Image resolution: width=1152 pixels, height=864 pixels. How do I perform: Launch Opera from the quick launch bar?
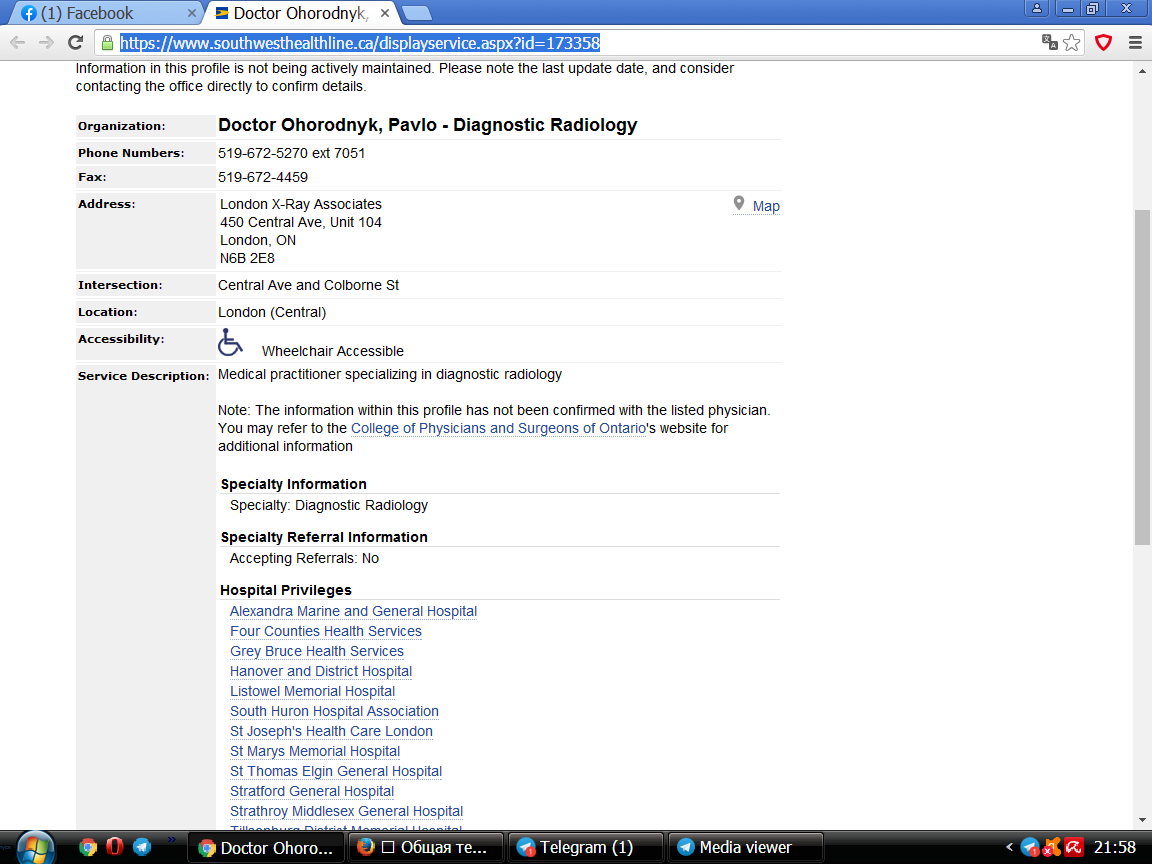(x=115, y=847)
